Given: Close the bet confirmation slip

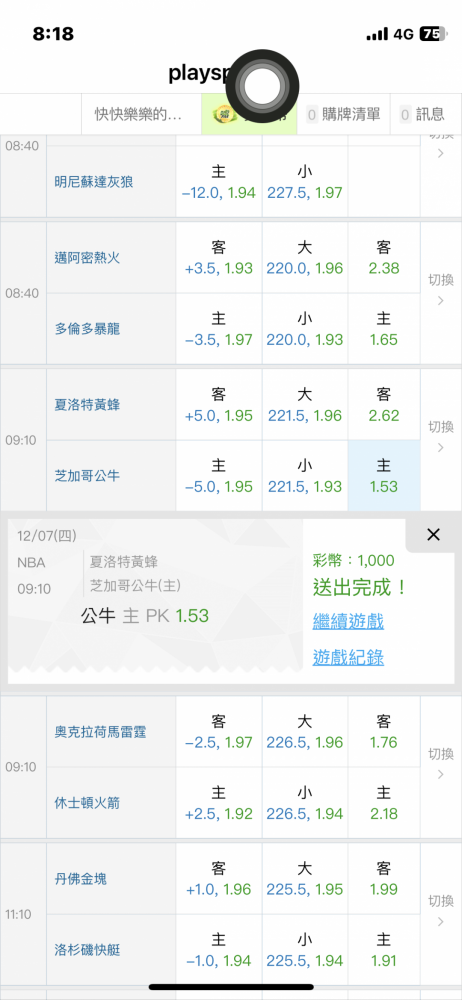Looking at the screenshot, I should 433,535.
